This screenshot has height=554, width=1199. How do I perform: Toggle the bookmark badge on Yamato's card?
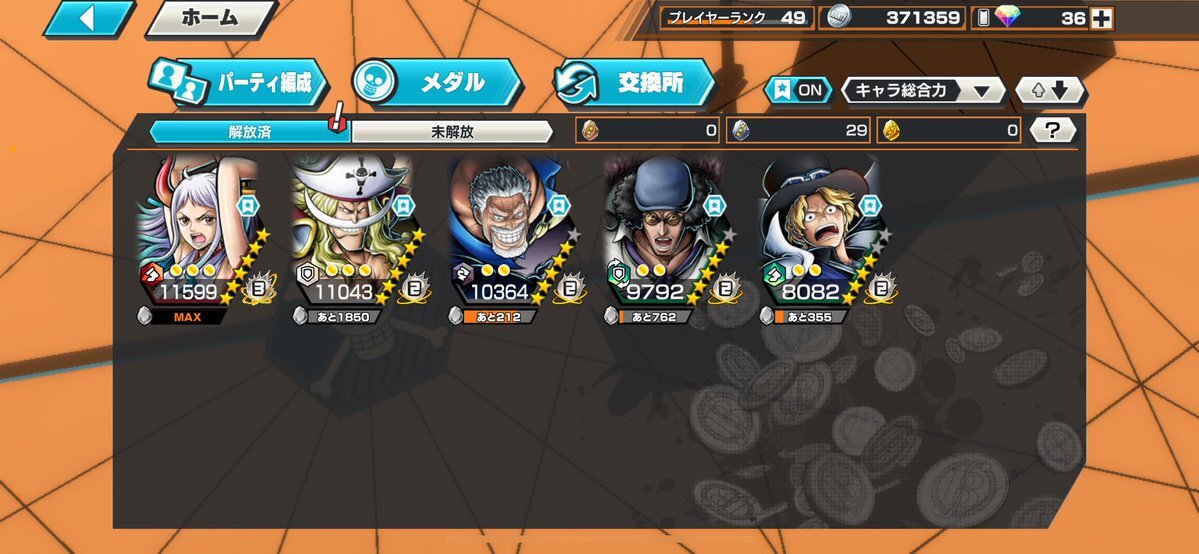[246, 205]
